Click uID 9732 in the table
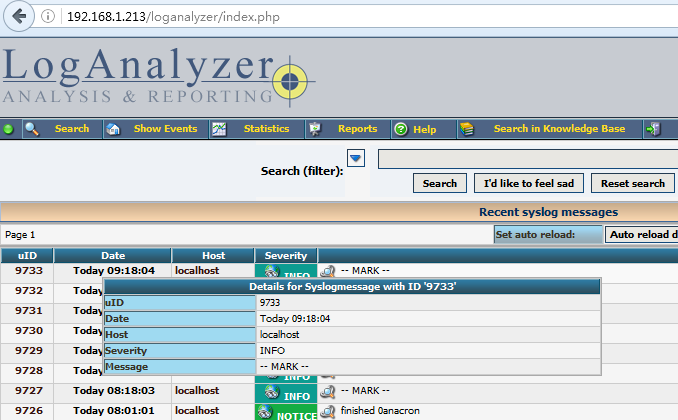The width and height of the screenshot is (678, 420). (x=29, y=291)
